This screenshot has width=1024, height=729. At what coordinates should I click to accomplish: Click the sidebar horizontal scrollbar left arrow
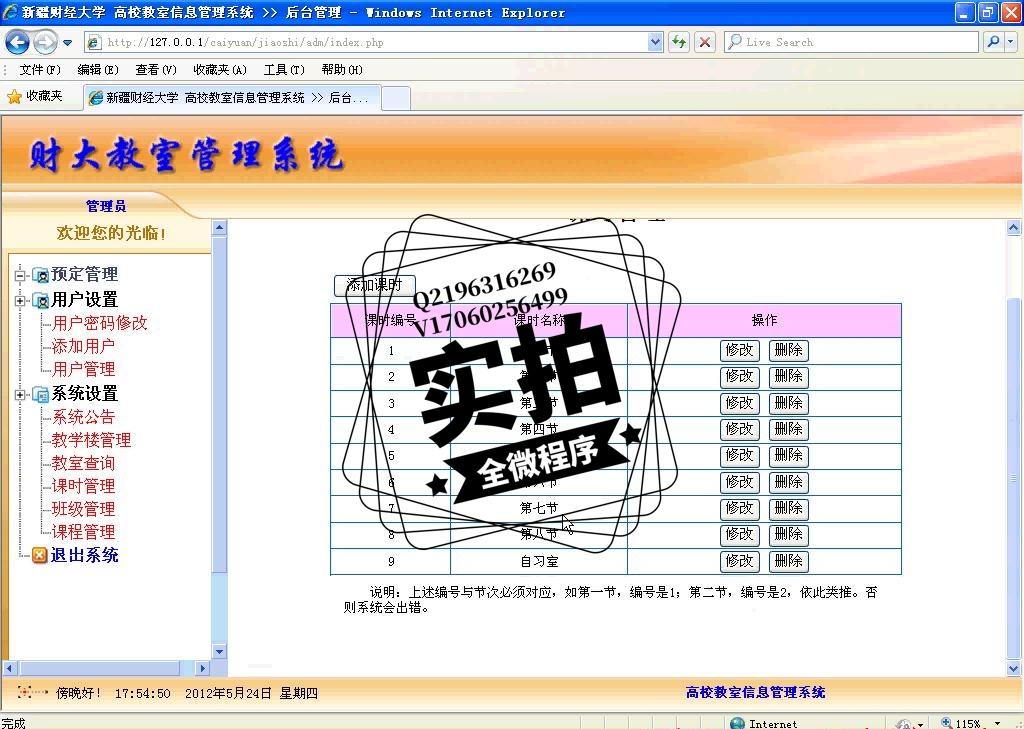(x=9, y=668)
